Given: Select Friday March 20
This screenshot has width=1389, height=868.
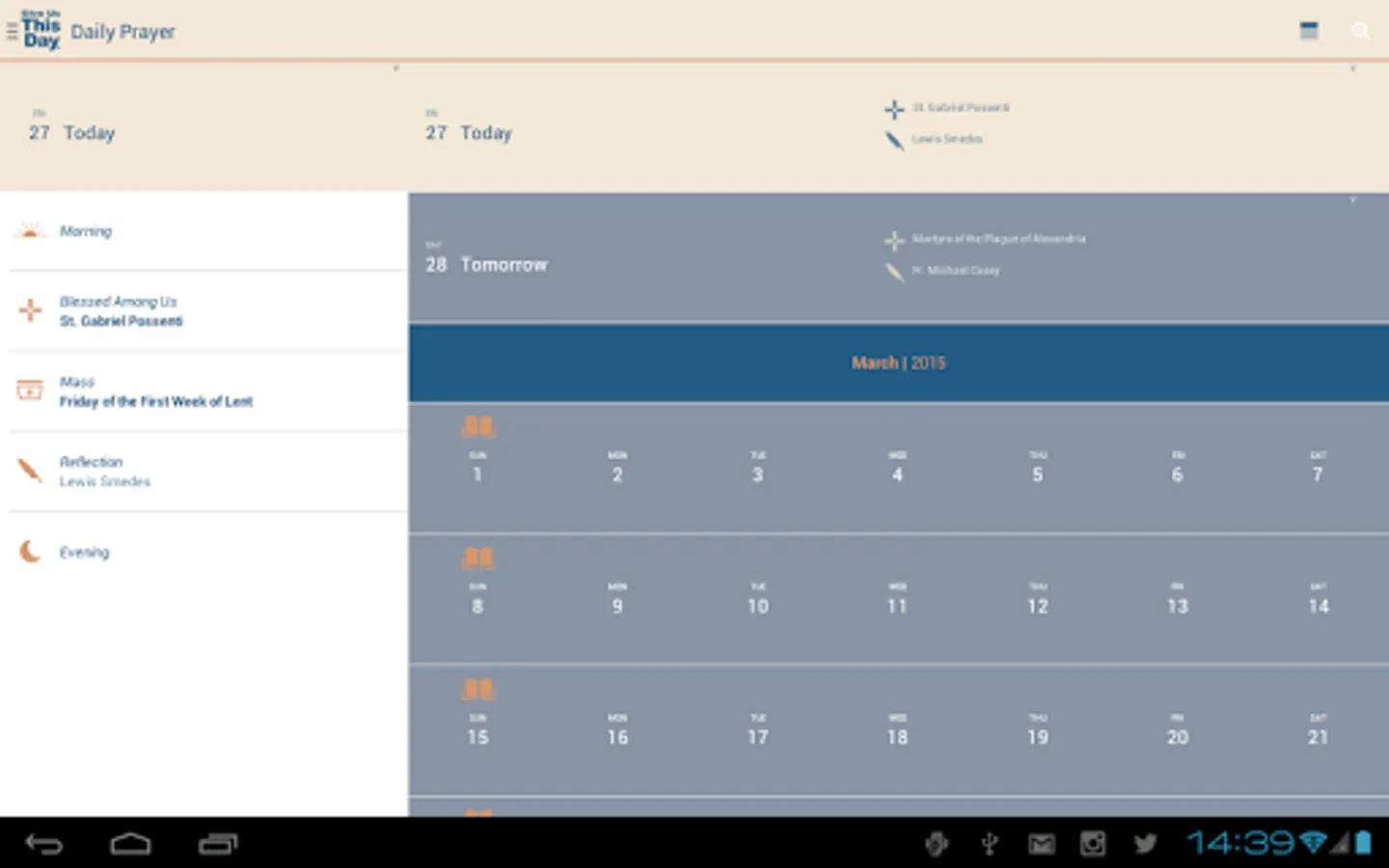Looking at the screenshot, I should tap(1178, 730).
